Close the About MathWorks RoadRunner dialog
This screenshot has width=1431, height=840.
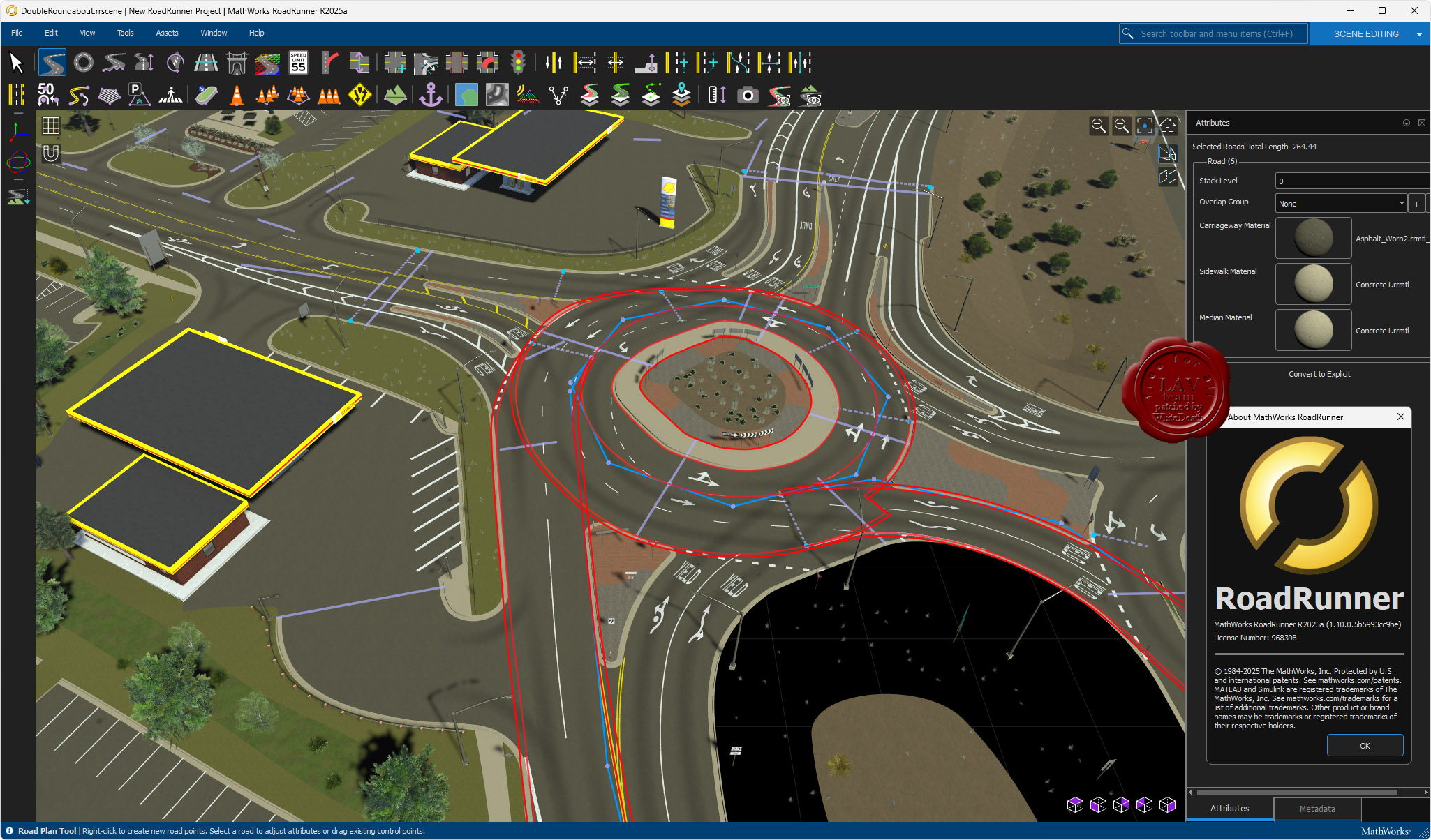click(1401, 417)
